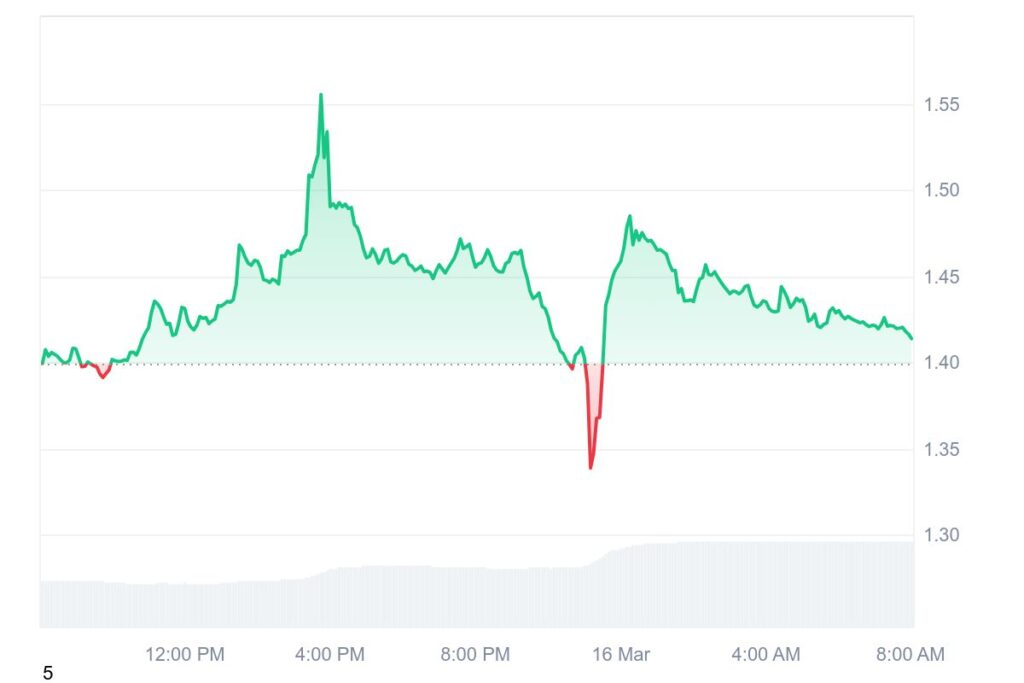
Task: Click the end of the green price line
Action: coord(911,338)
